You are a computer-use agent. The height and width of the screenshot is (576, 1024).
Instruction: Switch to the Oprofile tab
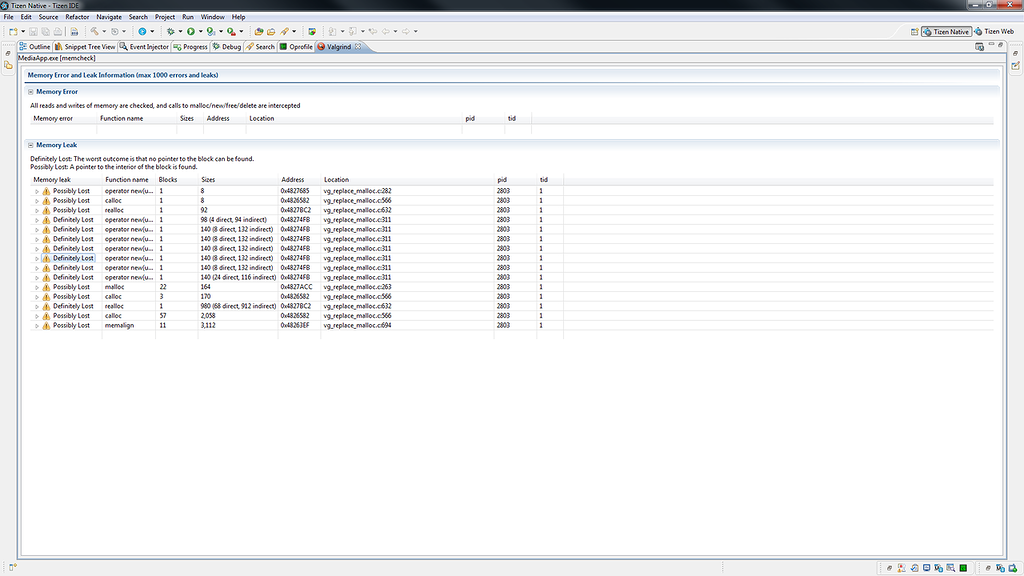point(296,46)
